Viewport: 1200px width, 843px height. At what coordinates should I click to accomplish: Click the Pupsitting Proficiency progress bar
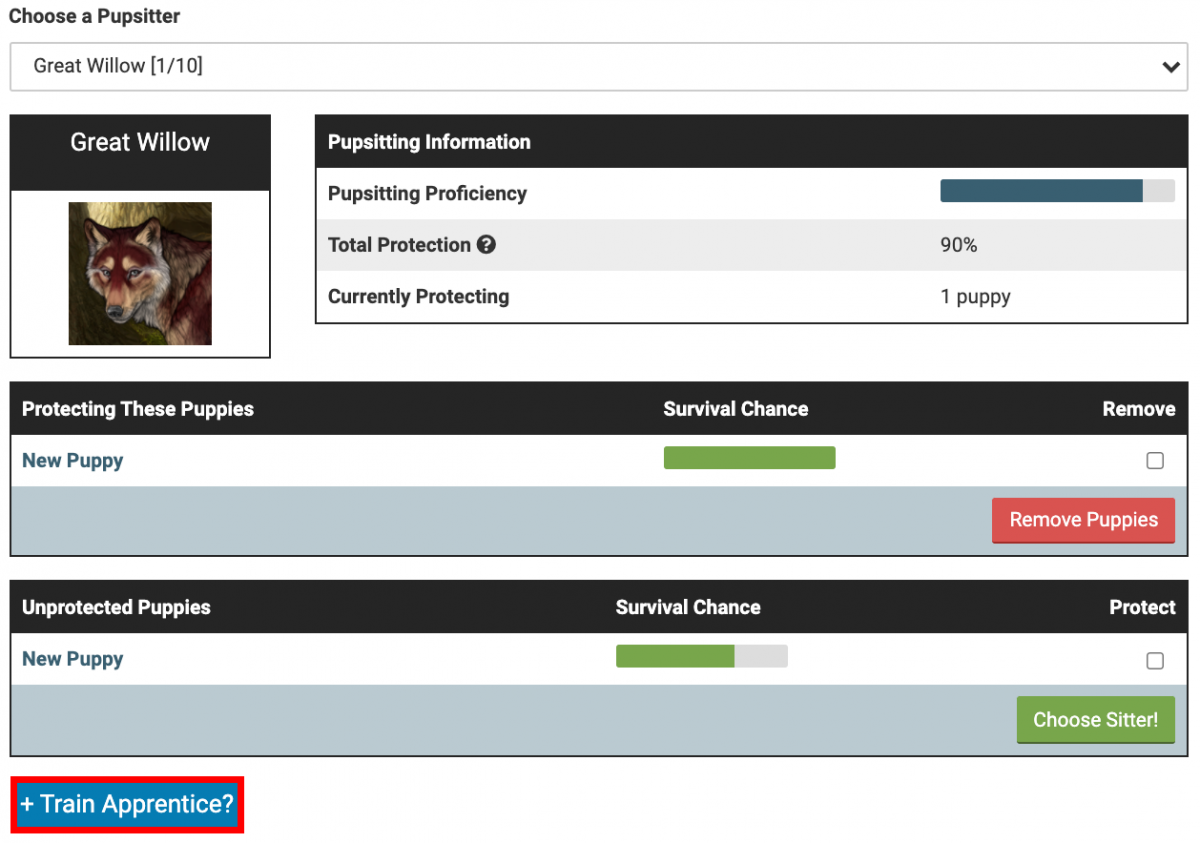(1057, 192)
